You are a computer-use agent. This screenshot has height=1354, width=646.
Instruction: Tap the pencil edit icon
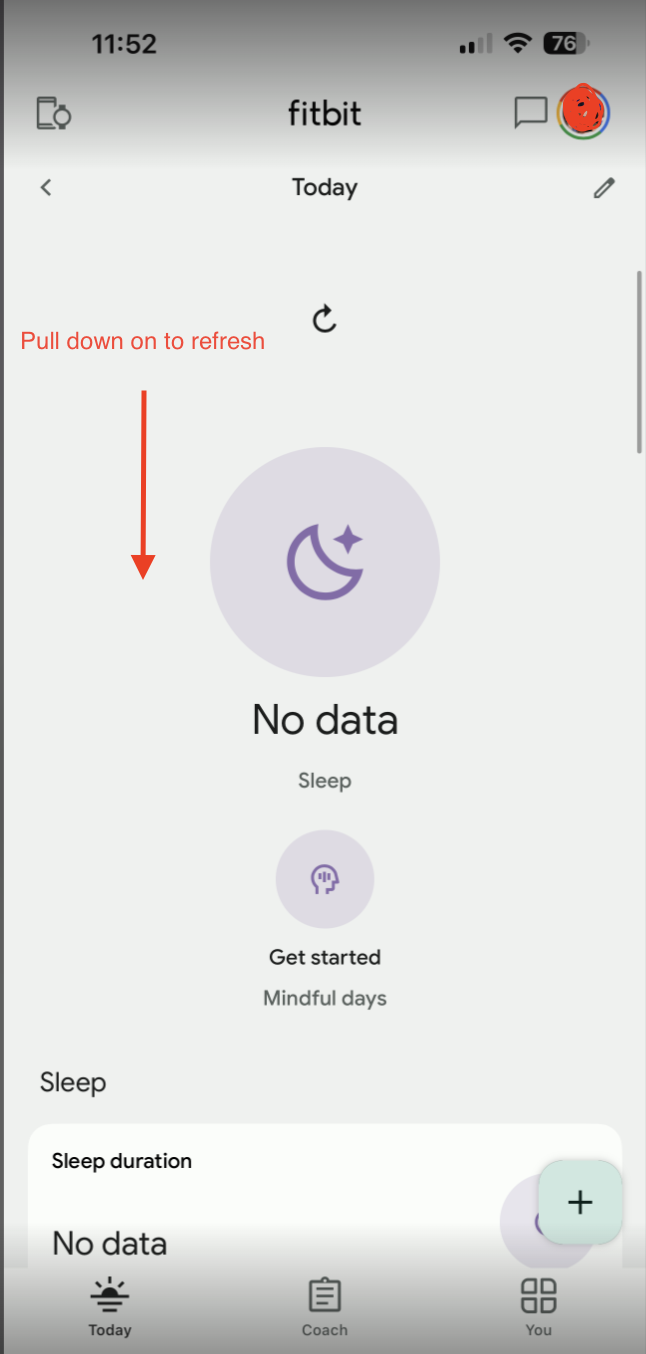tap(603, 187)
